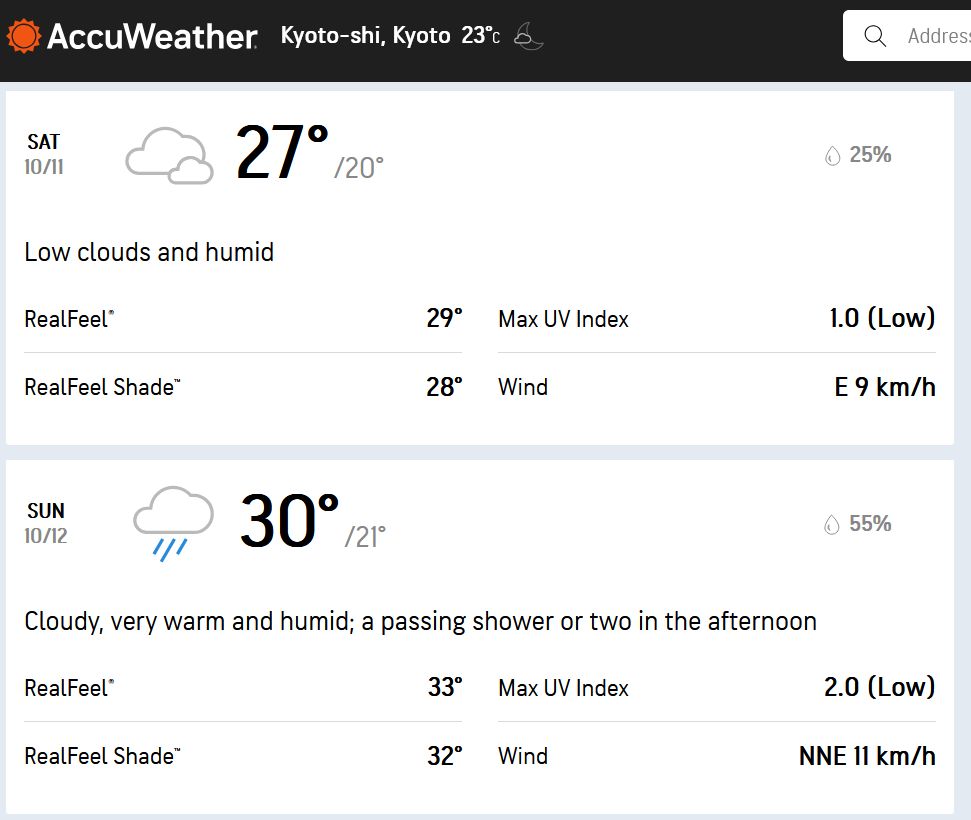Click Sunday's NNE 11 km/h wind reading

point(867,756)
